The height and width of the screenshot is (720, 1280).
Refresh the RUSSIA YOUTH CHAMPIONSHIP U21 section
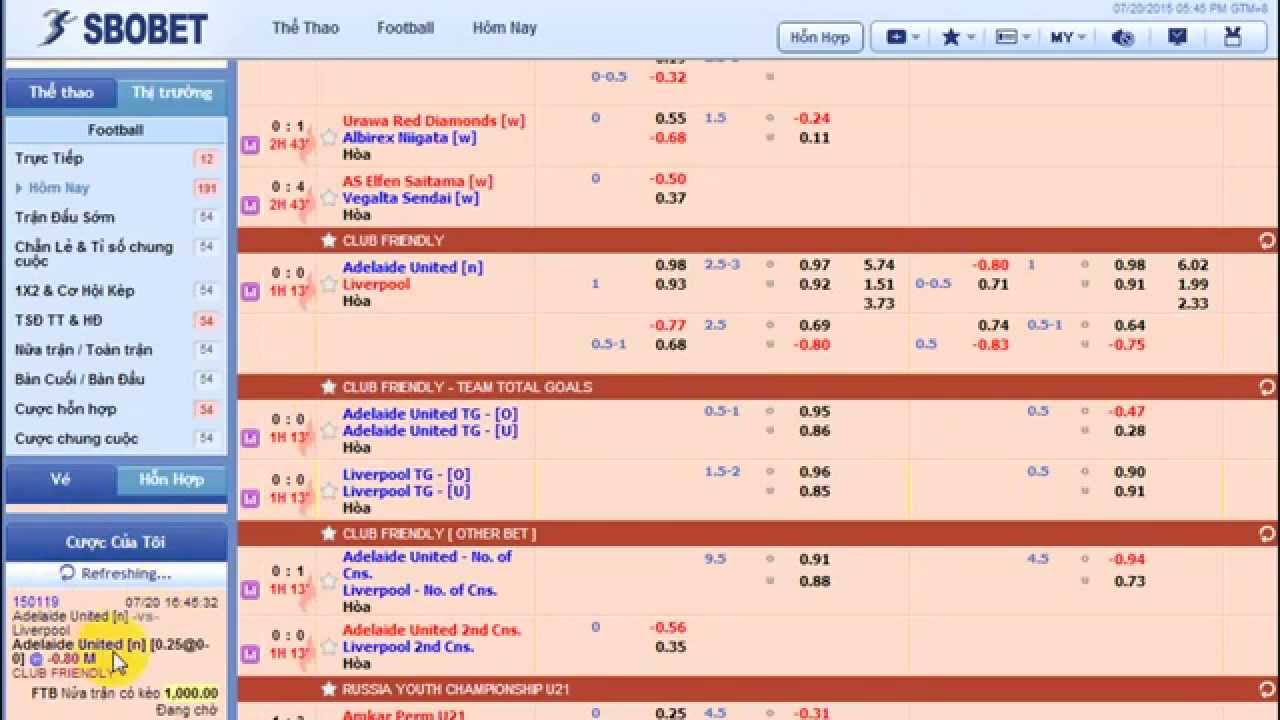(x=1267, y=689)
